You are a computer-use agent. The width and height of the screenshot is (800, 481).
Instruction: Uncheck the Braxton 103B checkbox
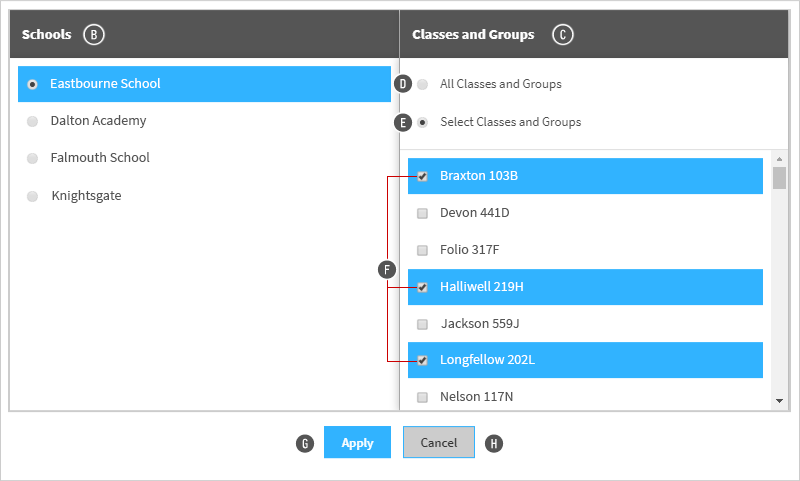pyautogui.click(x=422, y=176)
